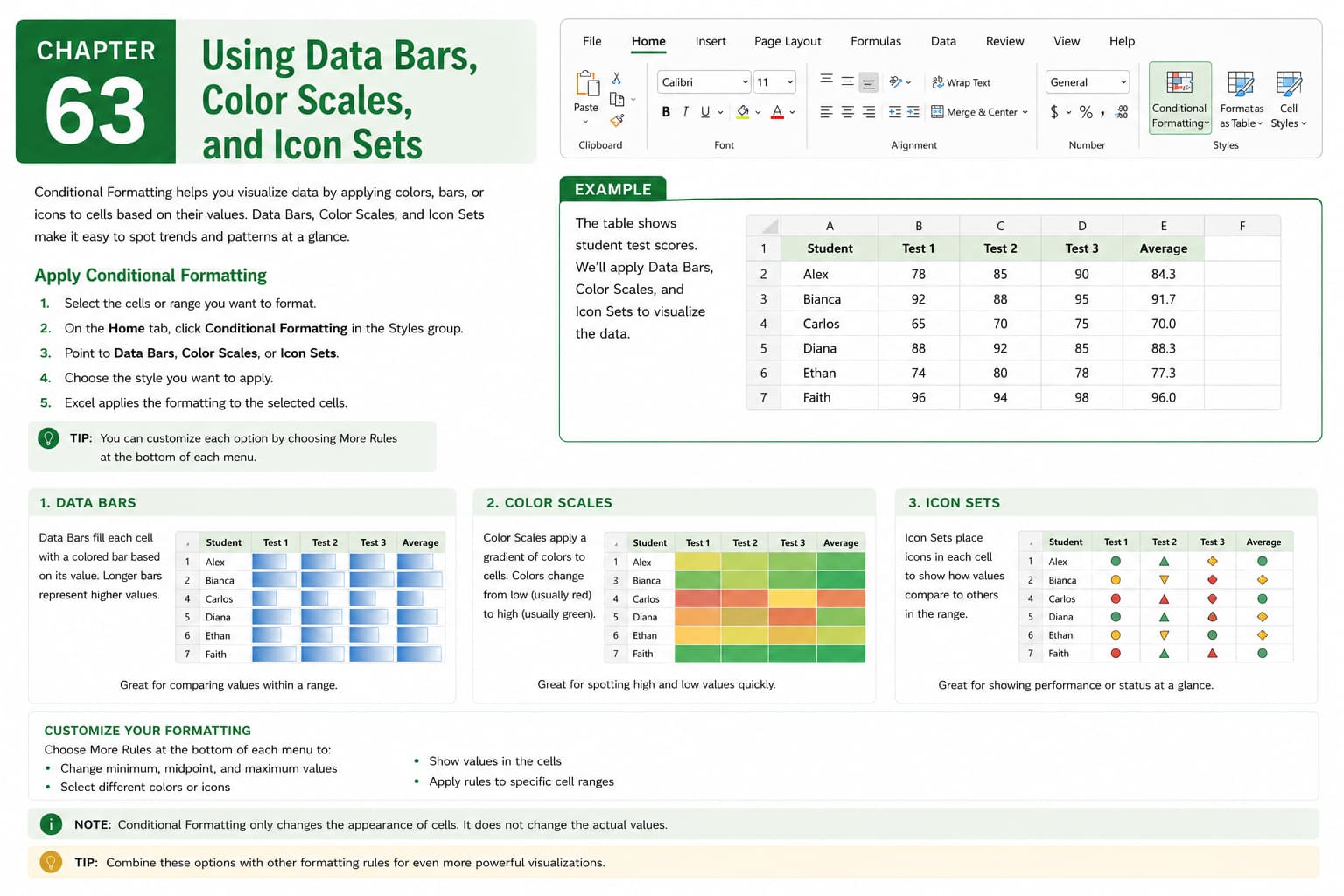Switch to the Data tab
1344x896 pixels.
pyautogui.click(x=943, y=41)
